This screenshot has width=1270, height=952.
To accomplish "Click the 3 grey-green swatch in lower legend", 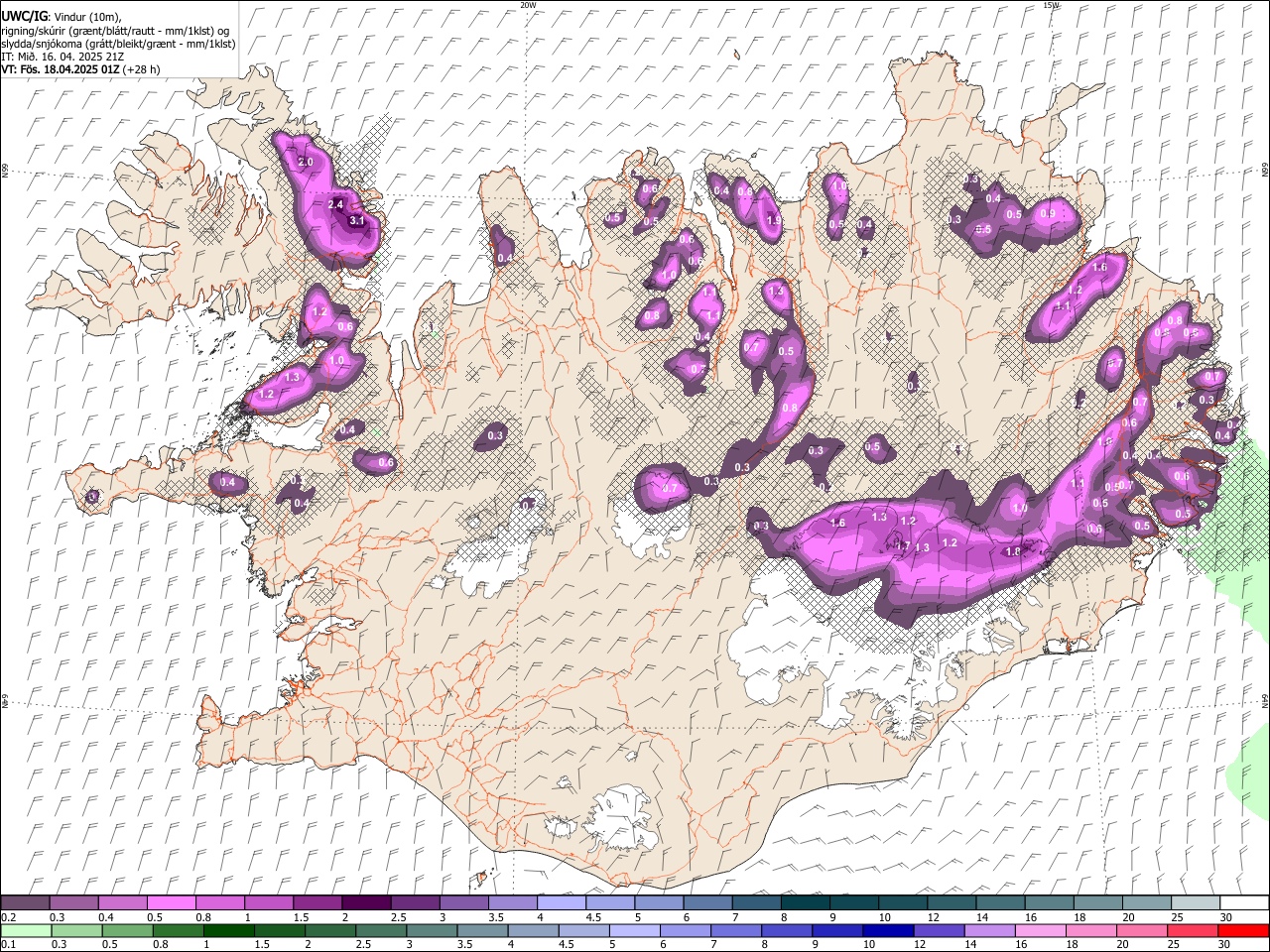I will tap(433, 931).
